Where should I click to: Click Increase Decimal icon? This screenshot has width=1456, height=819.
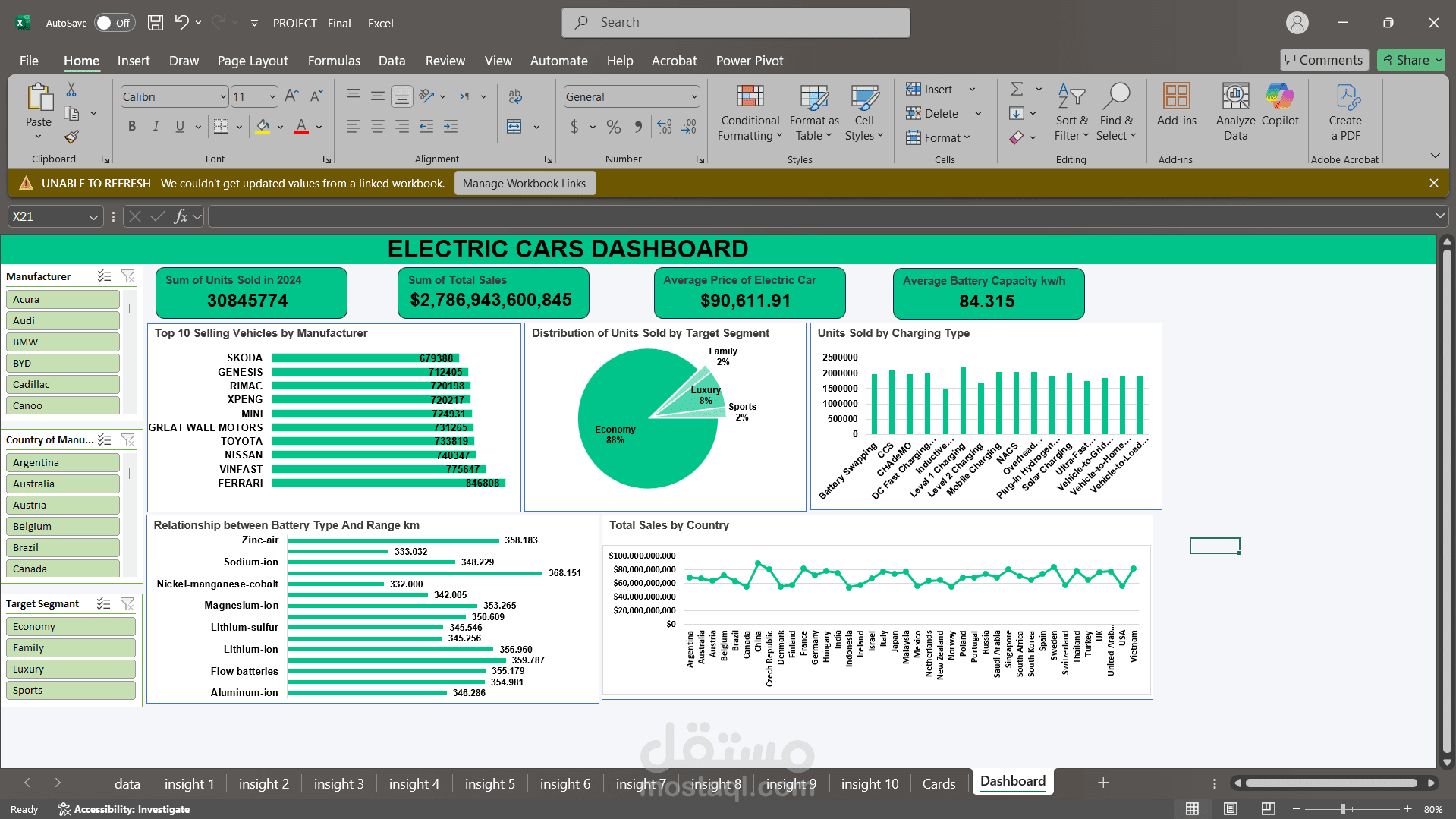[x=665, y=127]
